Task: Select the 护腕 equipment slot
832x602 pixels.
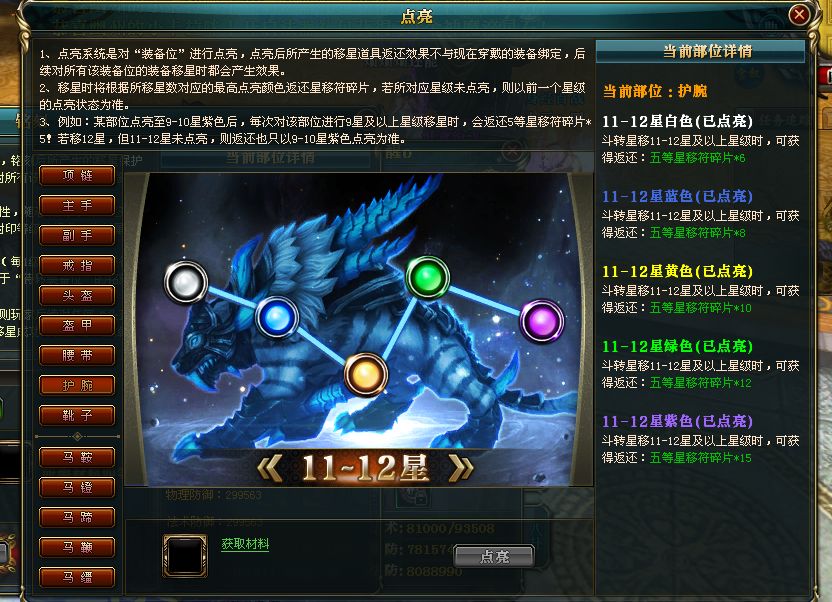Action: [77, 385]
